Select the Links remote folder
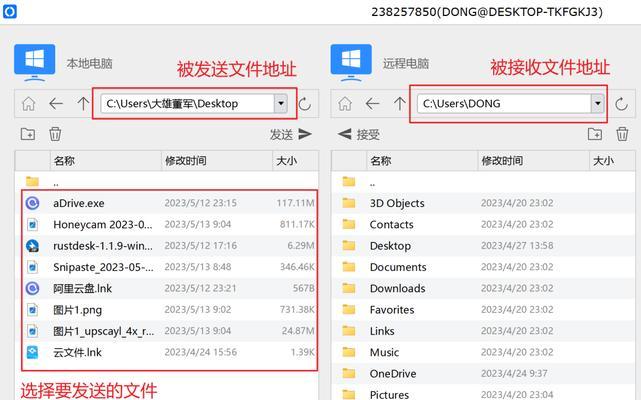 pyautogui.click(x=483, y=331)
